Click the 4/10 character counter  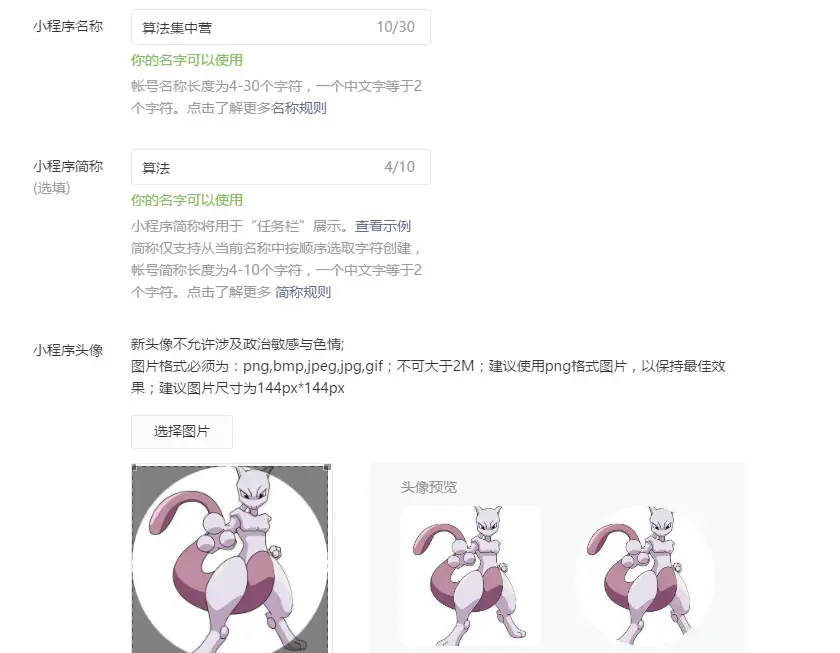pyautogui.click(x=399, y=167)
